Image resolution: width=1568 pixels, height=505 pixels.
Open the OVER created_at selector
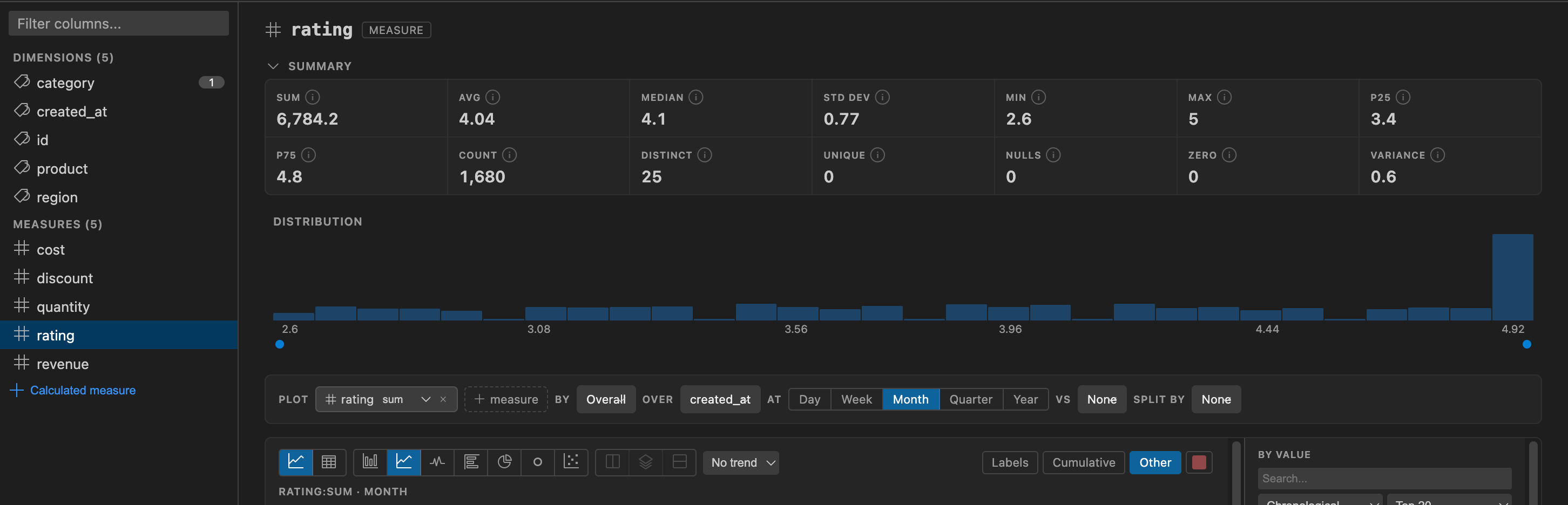pyautogui.click(x=720, y=399)
